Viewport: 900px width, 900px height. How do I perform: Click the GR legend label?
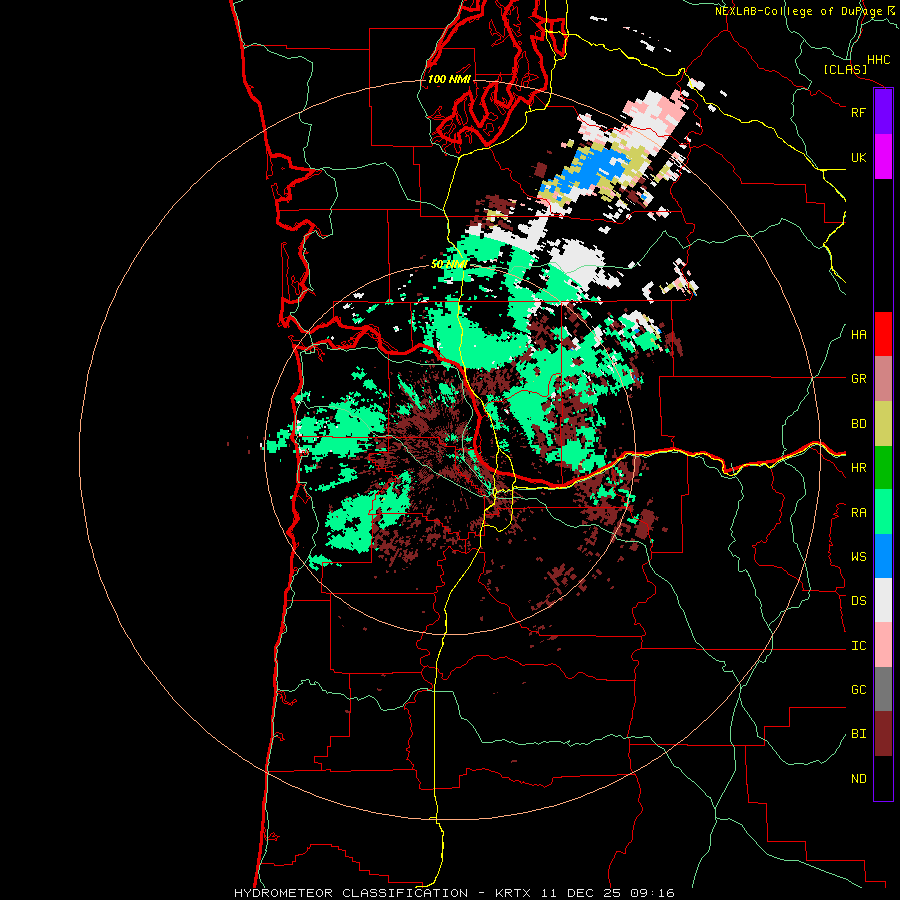(858, 379)
